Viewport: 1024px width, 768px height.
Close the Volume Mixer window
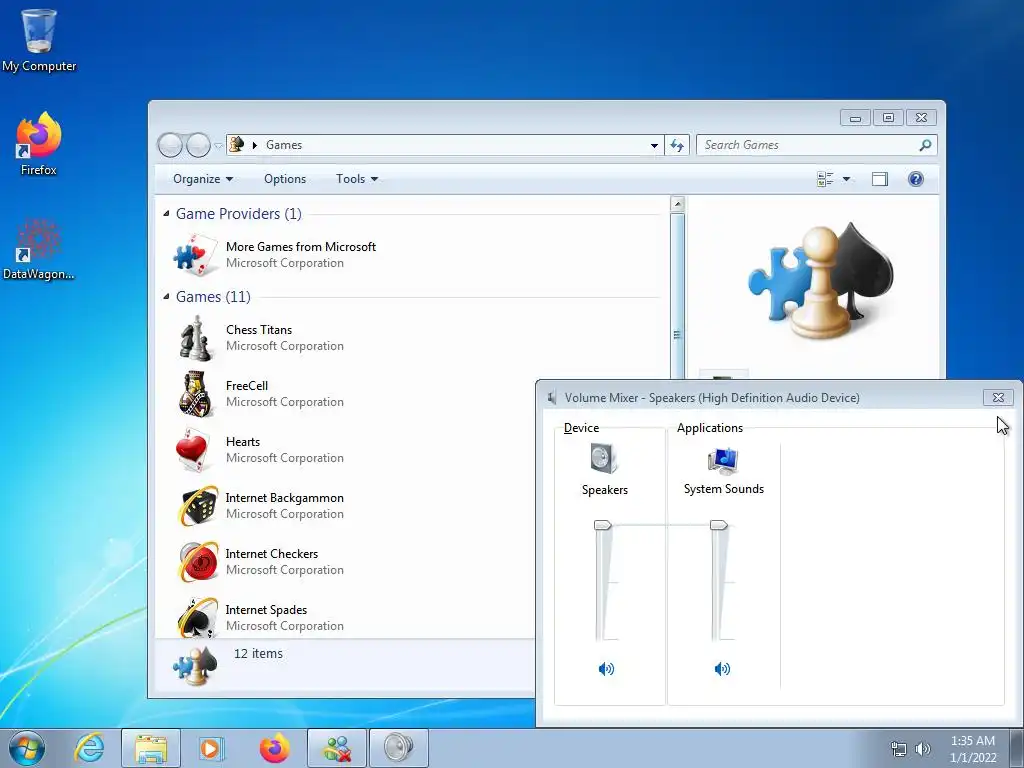click(x=998, y=397)
